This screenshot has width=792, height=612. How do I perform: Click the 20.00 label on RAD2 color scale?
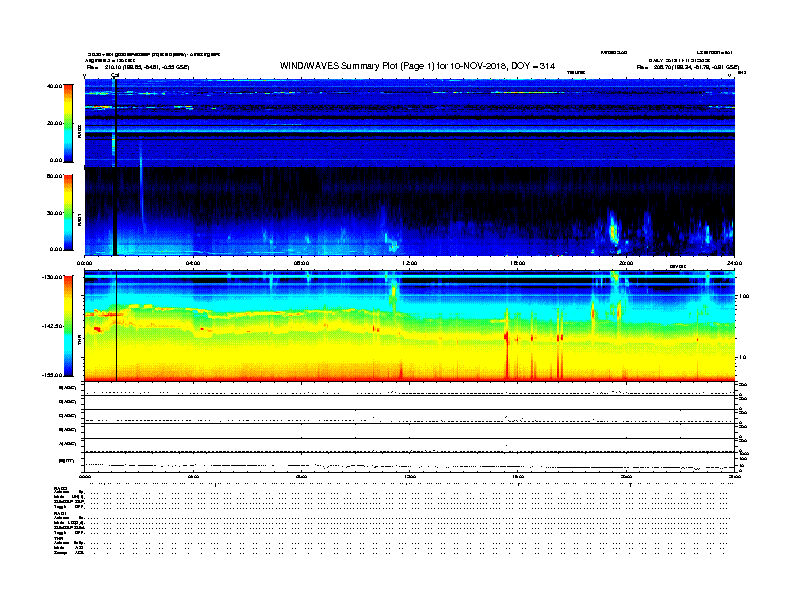[x=54, y=123]
